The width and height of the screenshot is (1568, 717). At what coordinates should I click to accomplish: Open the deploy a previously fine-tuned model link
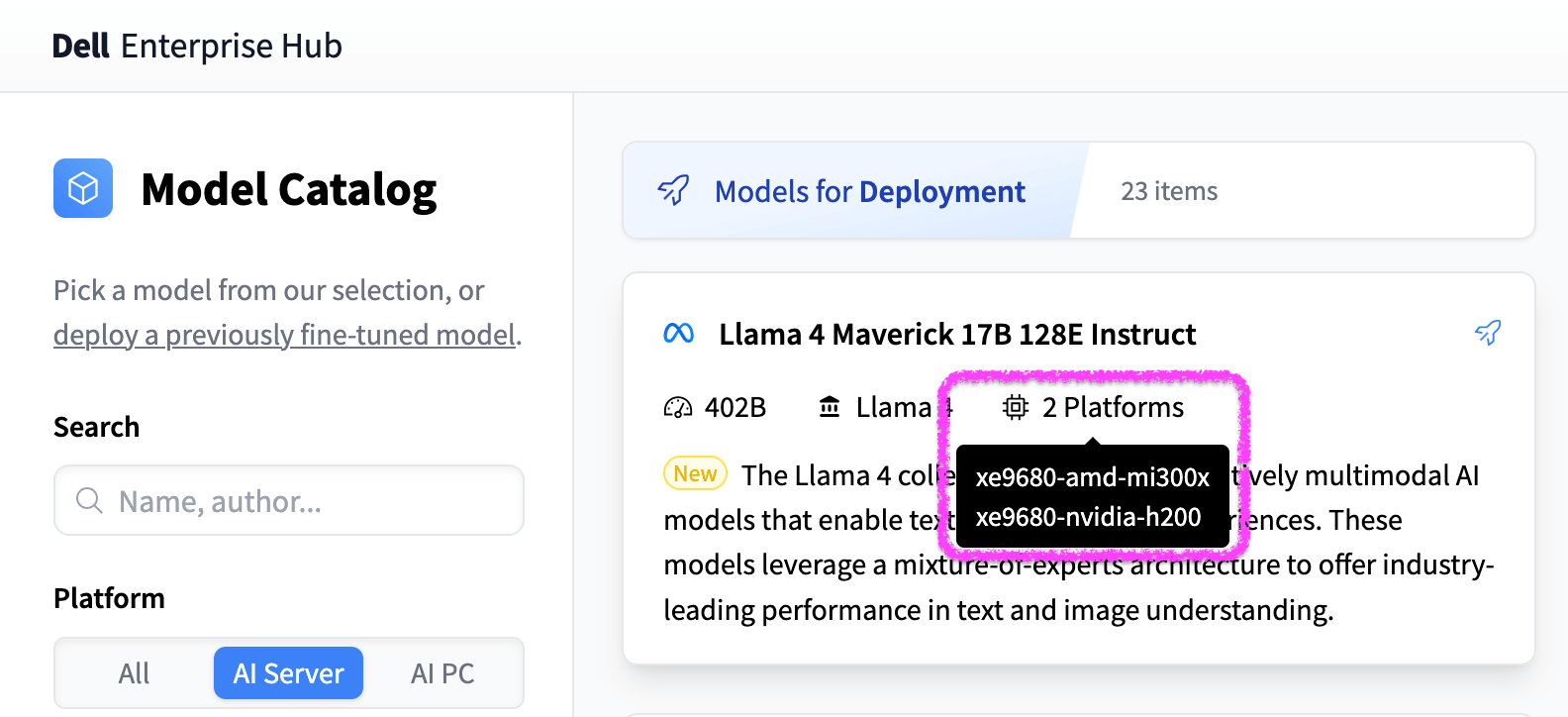285,335
